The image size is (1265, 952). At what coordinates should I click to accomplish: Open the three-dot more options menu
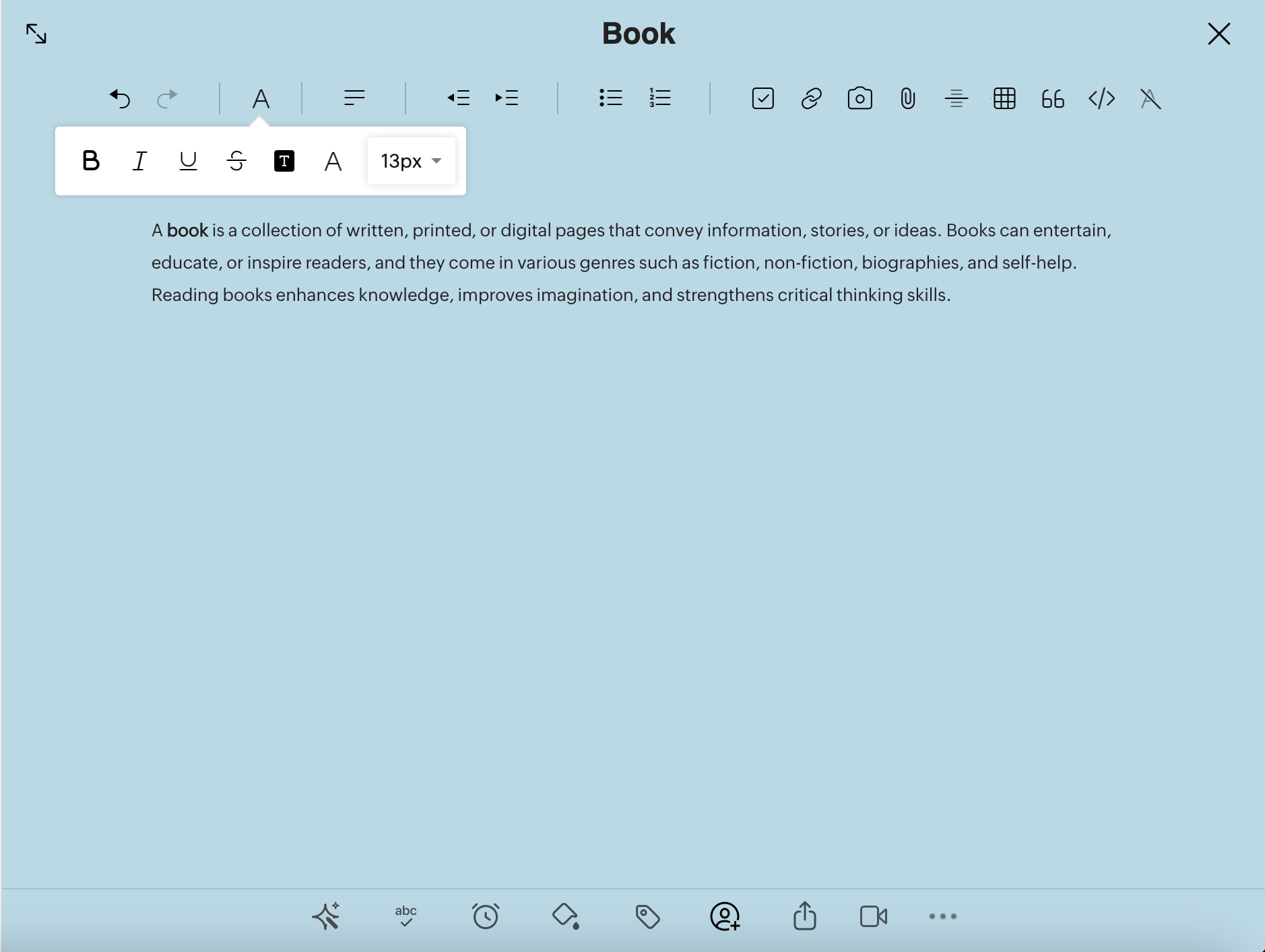942,916
